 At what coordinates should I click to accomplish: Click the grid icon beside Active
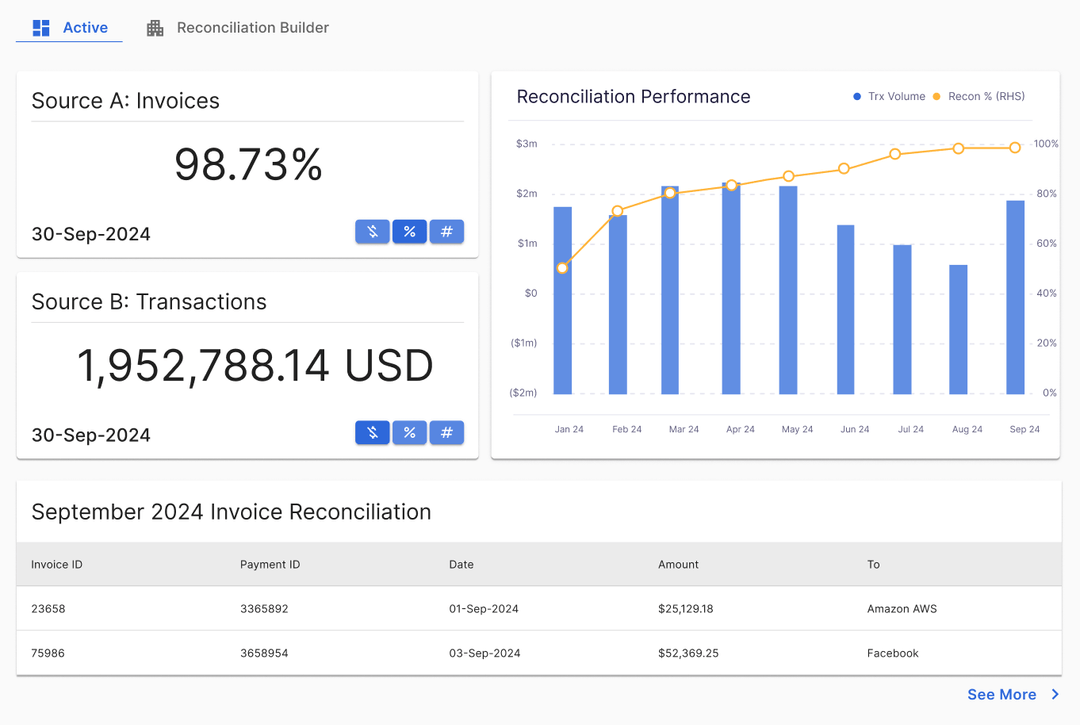click(x=40, y=27)
